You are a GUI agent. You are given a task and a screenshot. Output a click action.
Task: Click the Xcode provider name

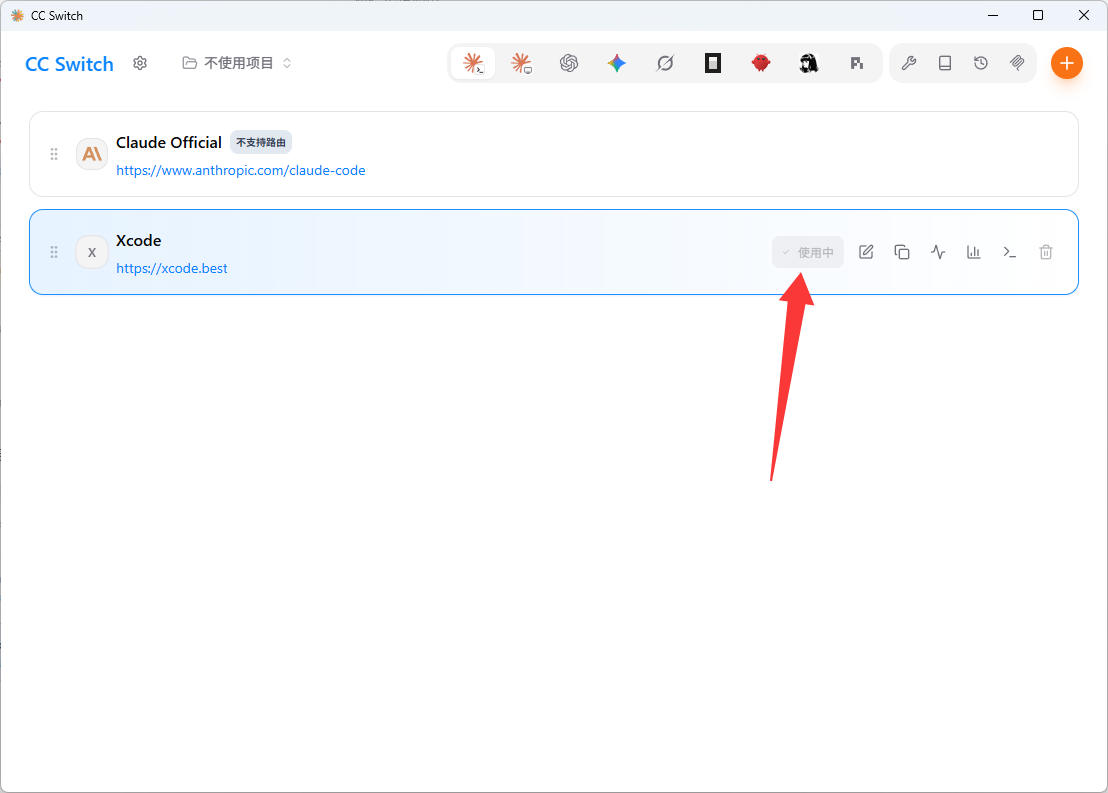click(138, 240)
